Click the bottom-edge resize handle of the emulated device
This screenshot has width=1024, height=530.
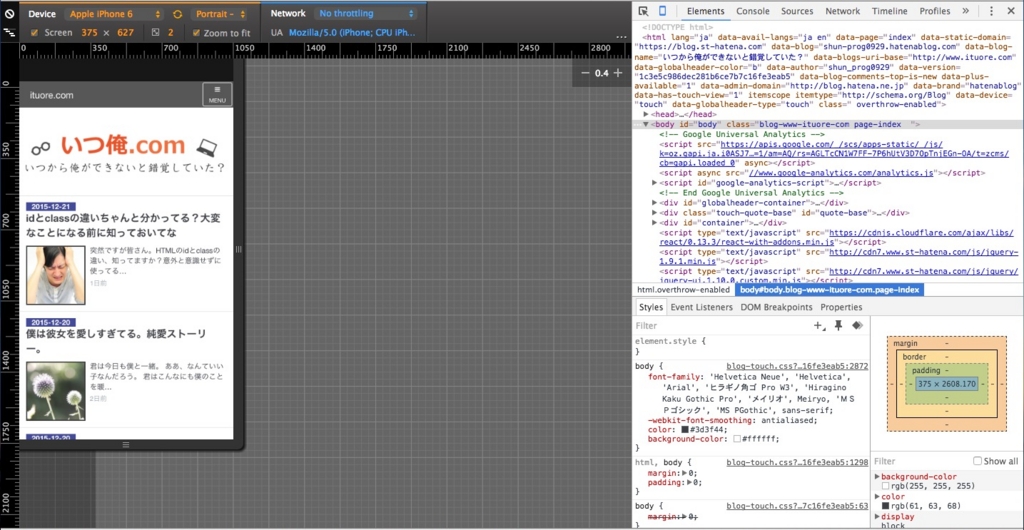click(126, 444)
